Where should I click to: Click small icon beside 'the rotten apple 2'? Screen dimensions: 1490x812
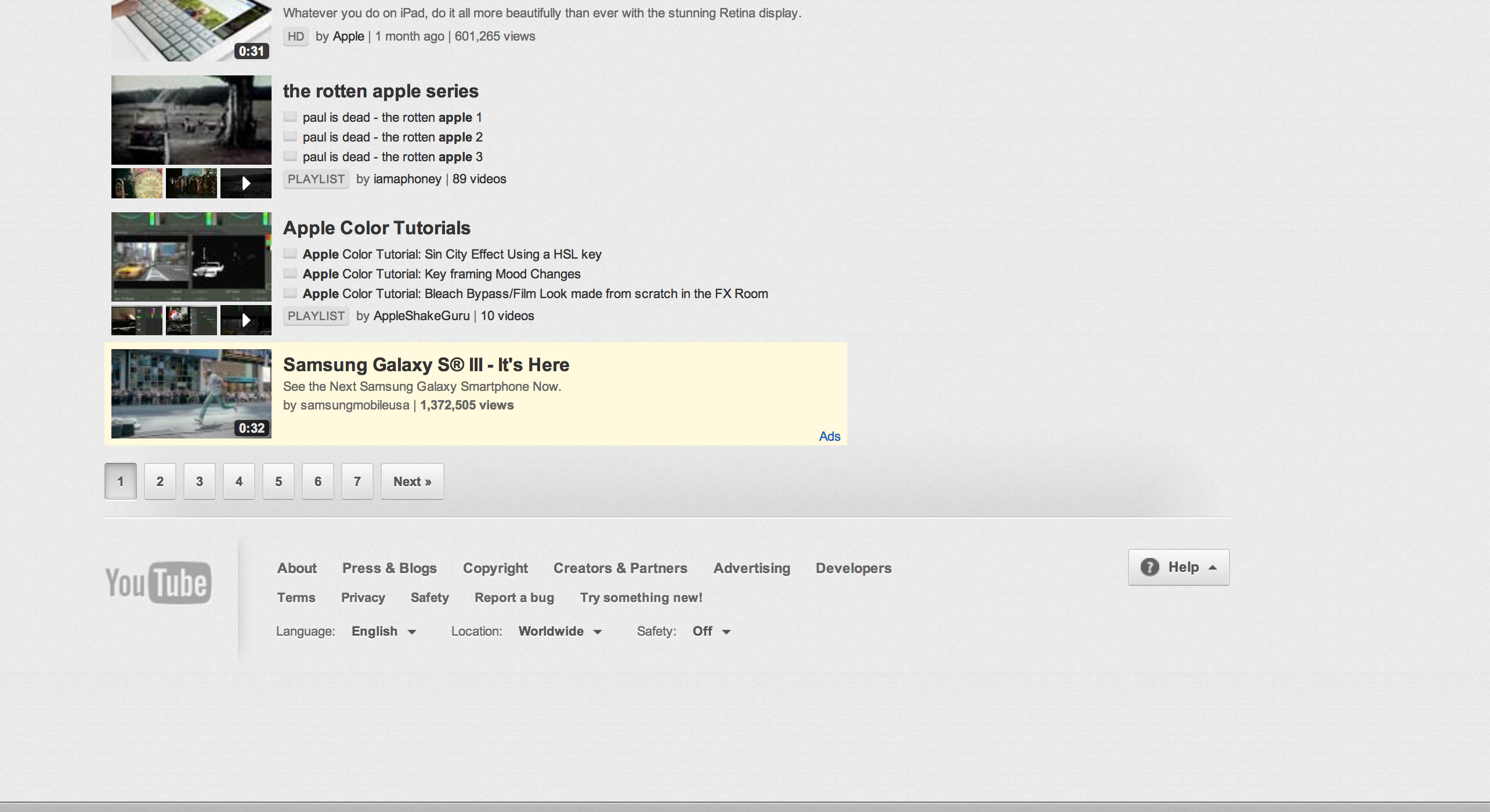point(290,137)
